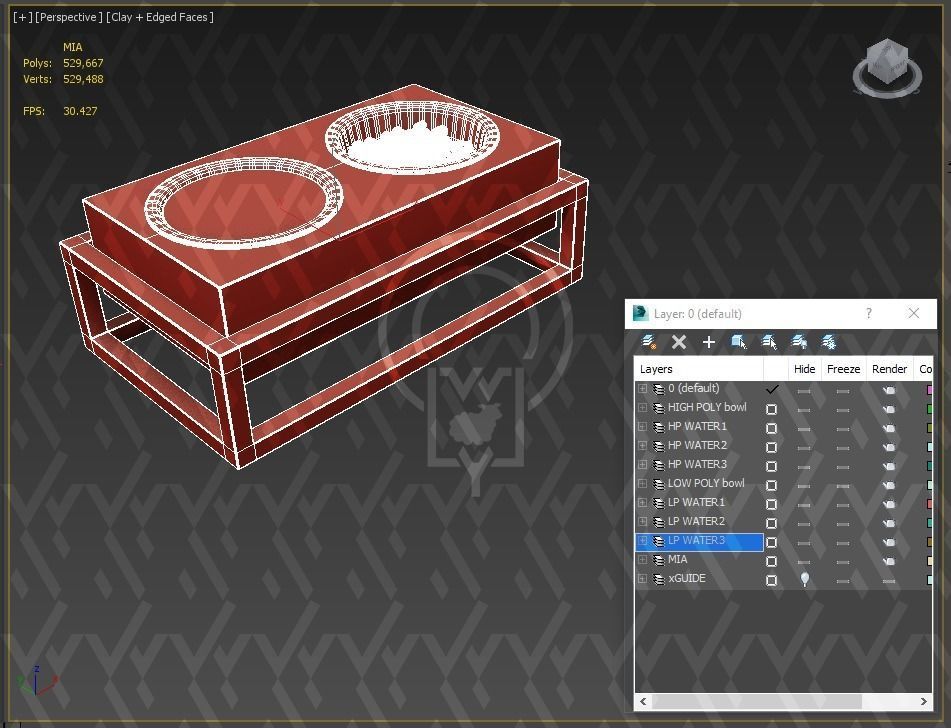Open the [Perspective] viewport menu
The image size is (951, 728).
click(70, 17)
